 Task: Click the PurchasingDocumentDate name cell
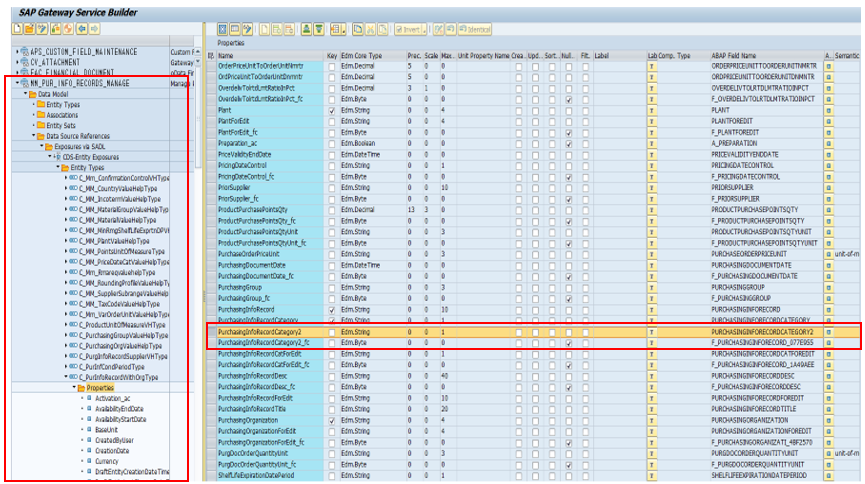270,265
